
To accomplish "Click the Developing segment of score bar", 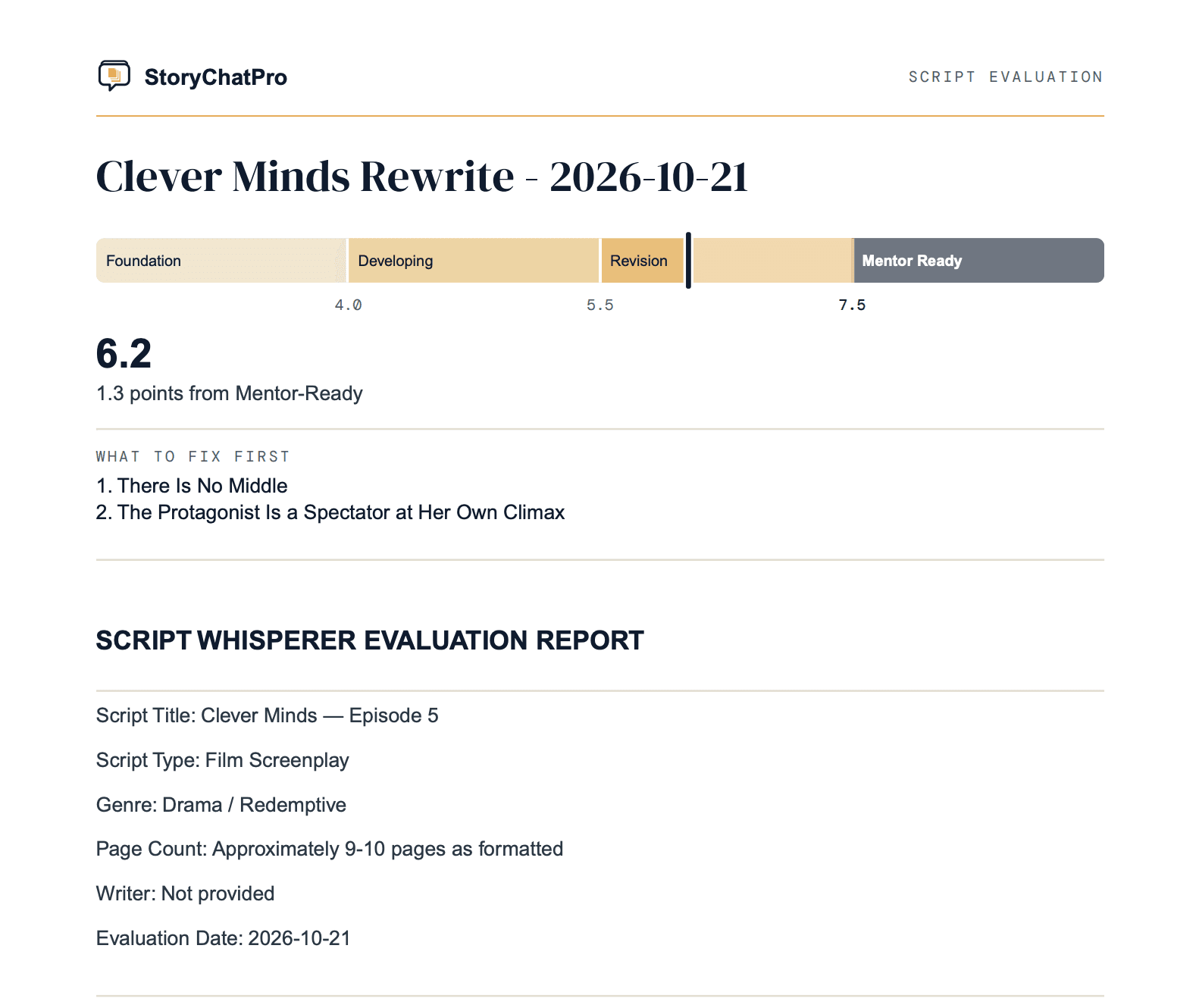I will (x=473, y=261).
